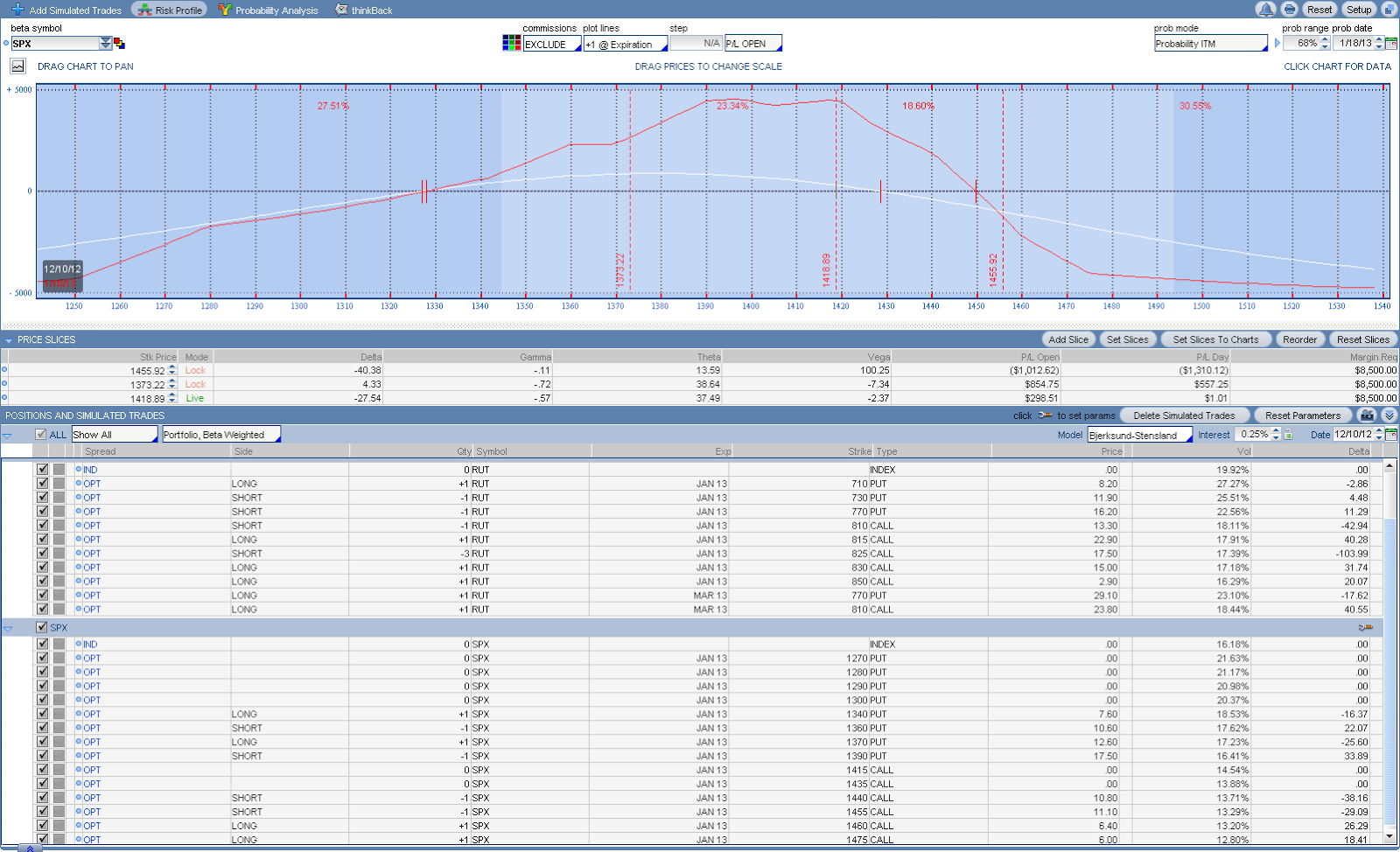This screenshot has width=1400, height=852.
Task: Toggle the interest rate lock icon
Action: pyautogui.click(x=1288, y=435)
